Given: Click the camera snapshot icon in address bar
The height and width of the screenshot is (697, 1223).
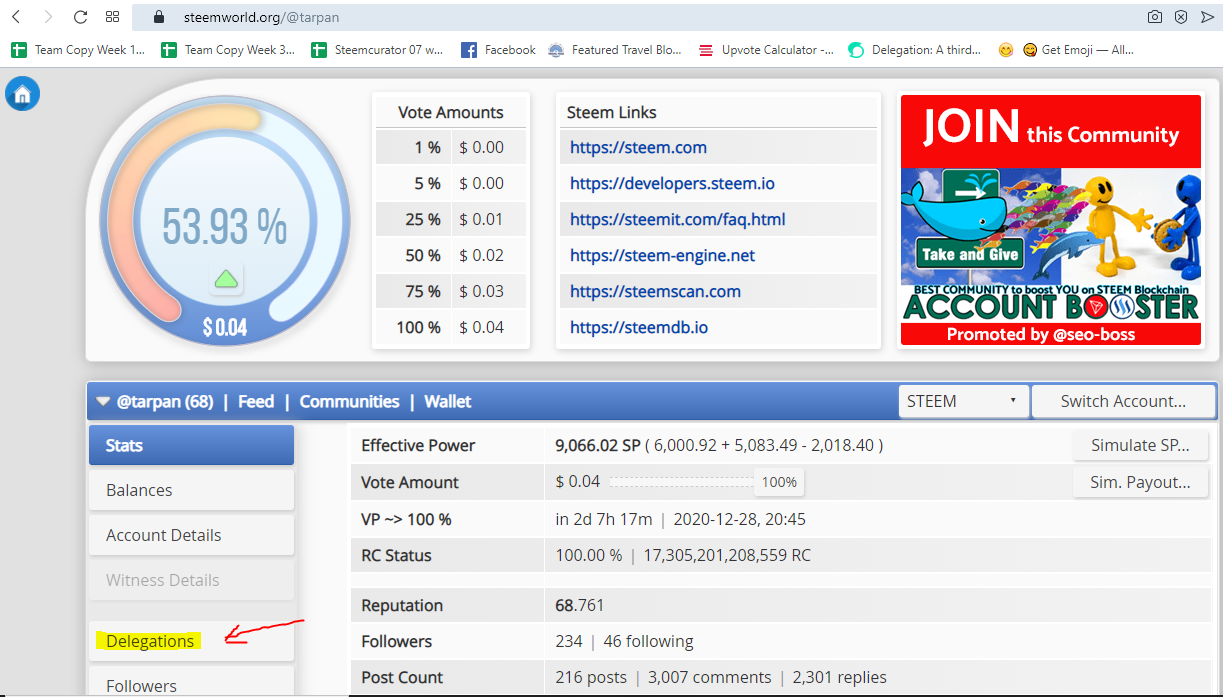Looking at the screenshot, I should pos(1155,17).
